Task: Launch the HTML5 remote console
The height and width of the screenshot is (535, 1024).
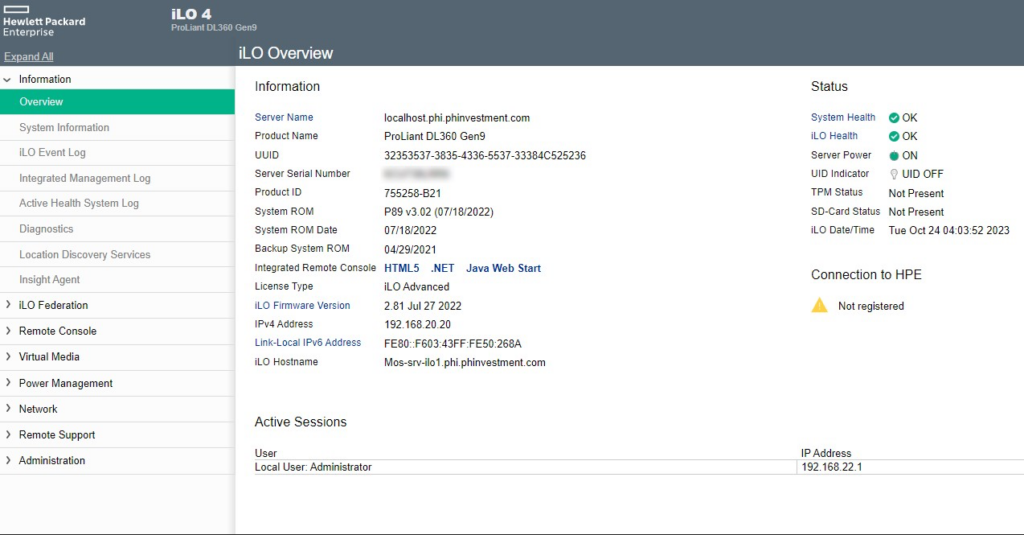Action: 402,268
